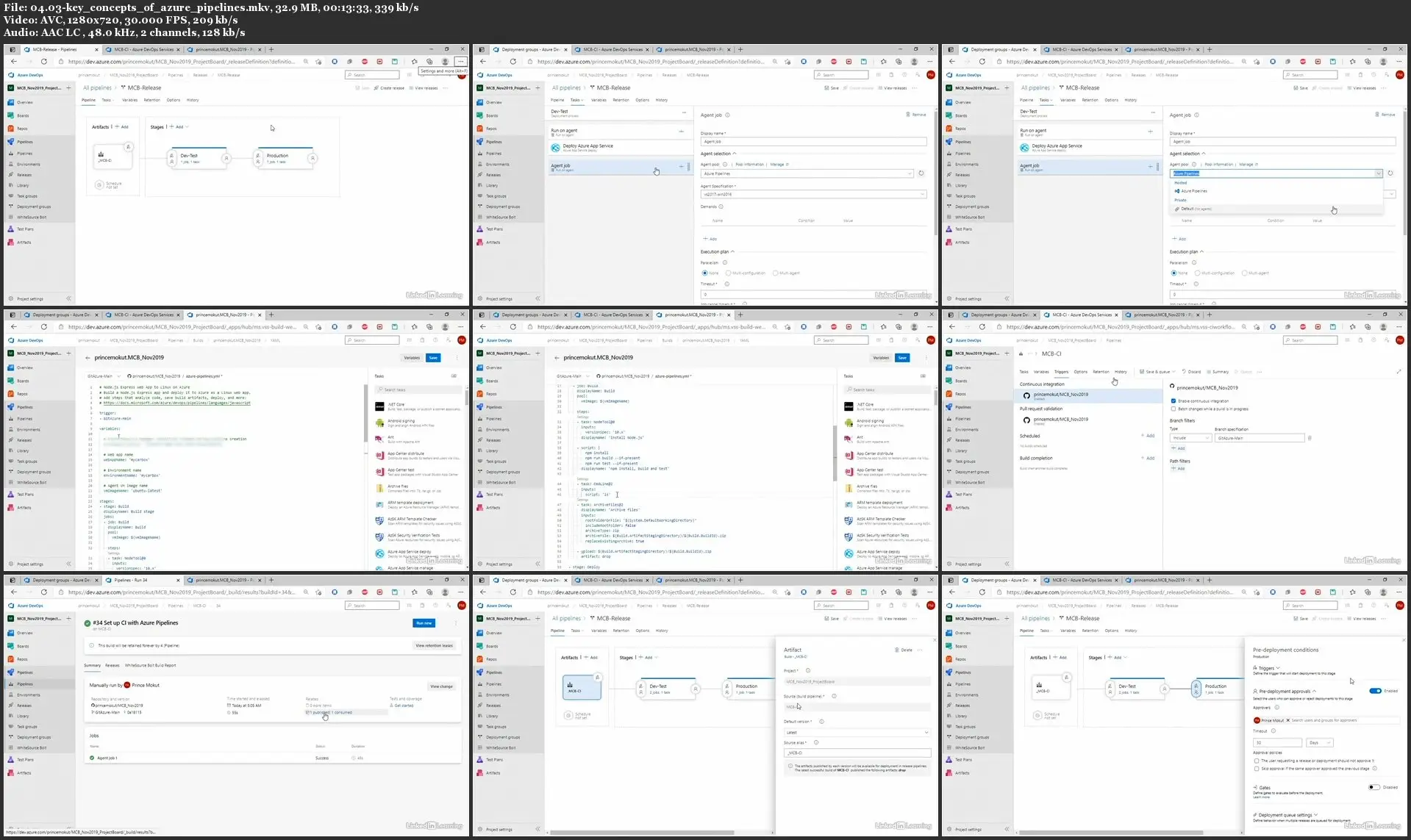Open WhiteSource Bolt Build Report tab on run #34
This screenshot has width=1411, height=840.
tap(150, 665)
